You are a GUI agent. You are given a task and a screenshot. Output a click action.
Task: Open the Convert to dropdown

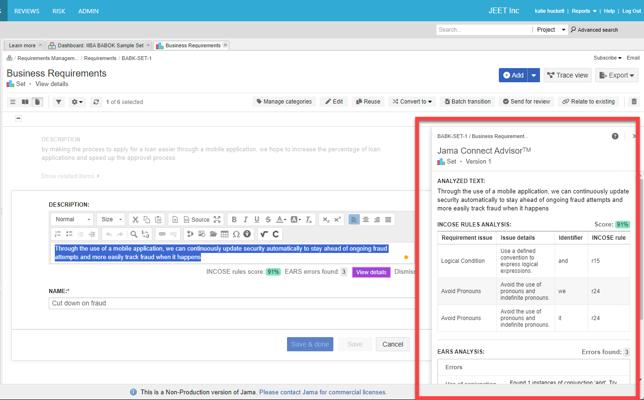coord(413,102)
